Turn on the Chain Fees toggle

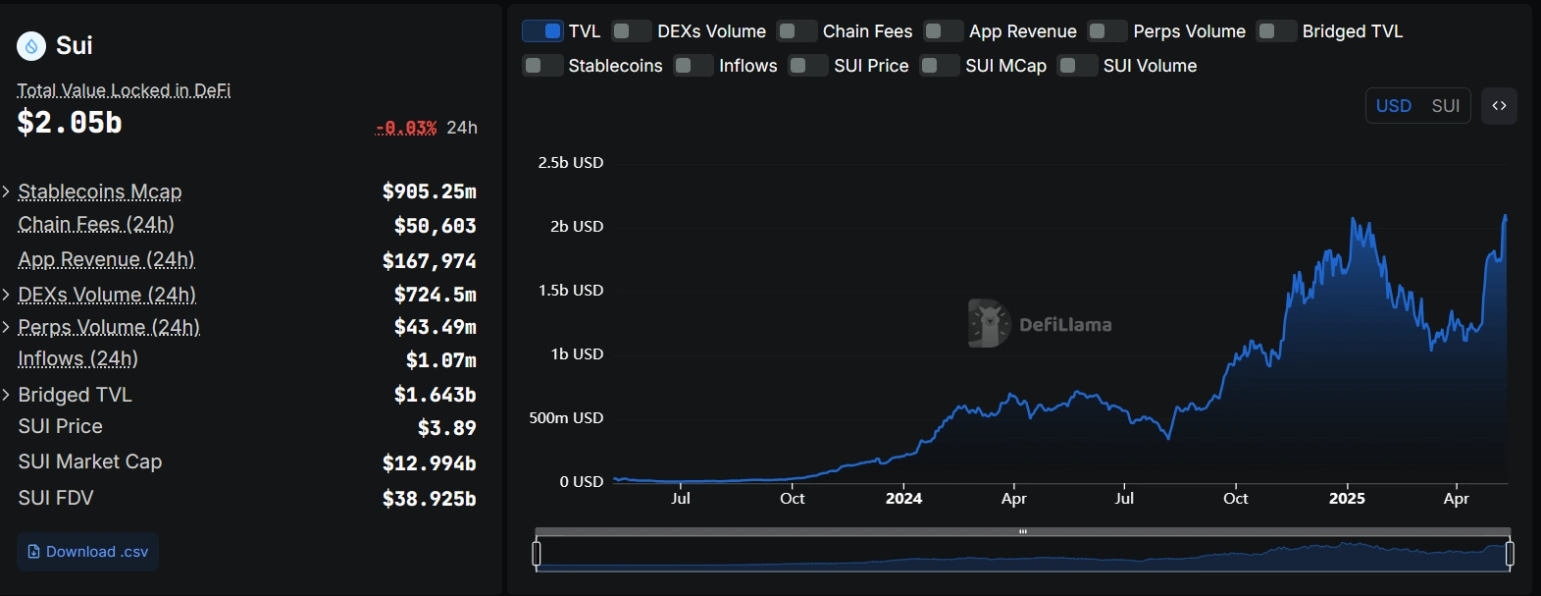797,31
